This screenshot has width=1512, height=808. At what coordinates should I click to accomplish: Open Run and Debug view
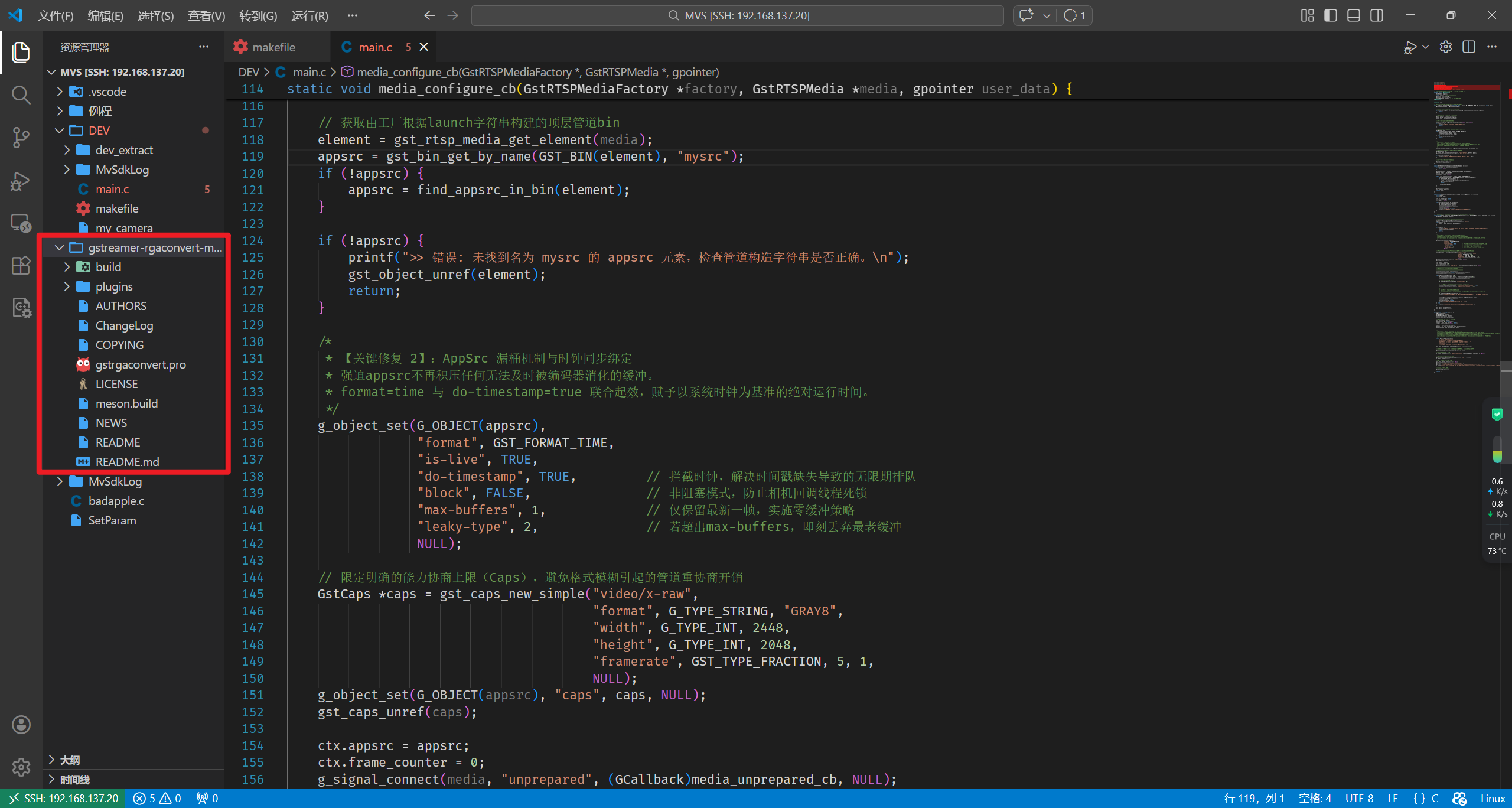pyautogui.click(x=21, y=180)
